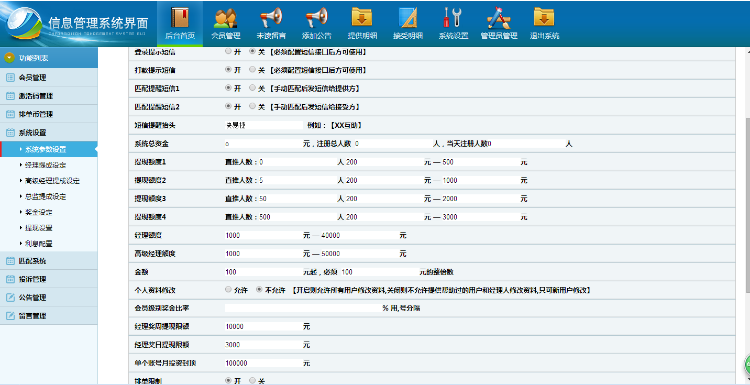Expand 匹配系统 sidebar section
The image size is (750, 385).
[x=49, y=261]
